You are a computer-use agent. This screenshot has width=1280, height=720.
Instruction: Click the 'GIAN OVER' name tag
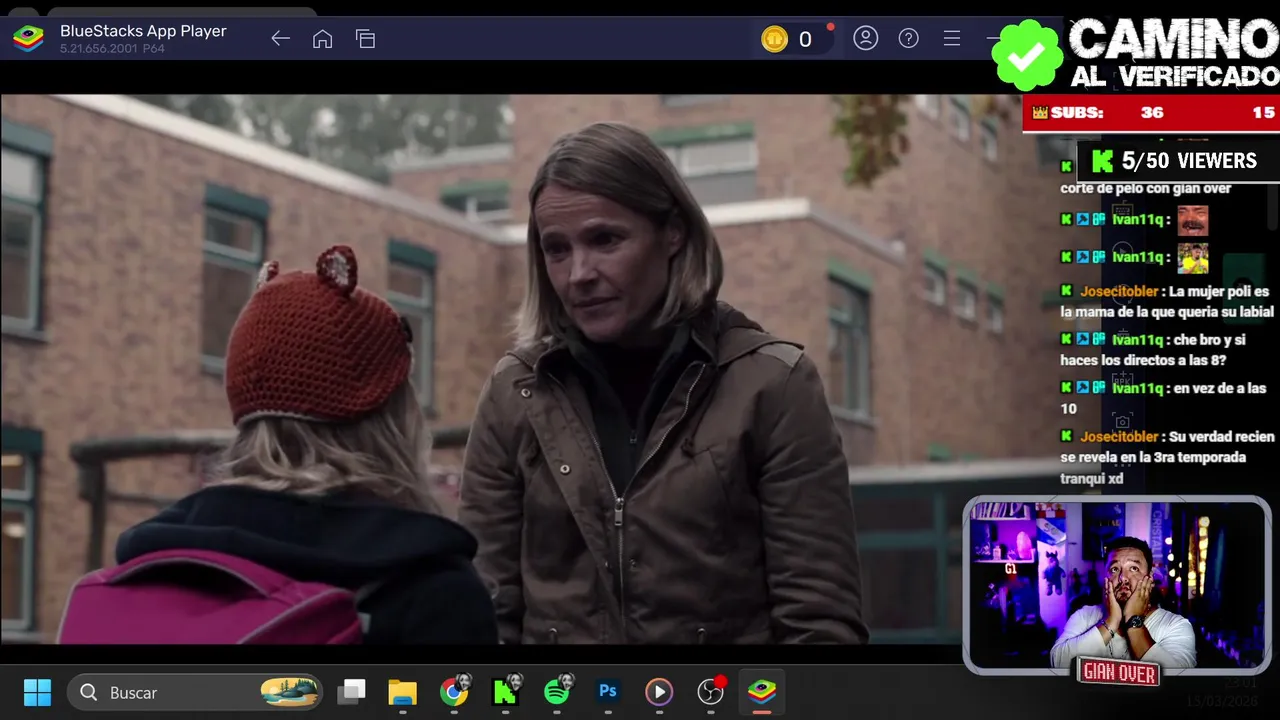[x=1119, y=673]
